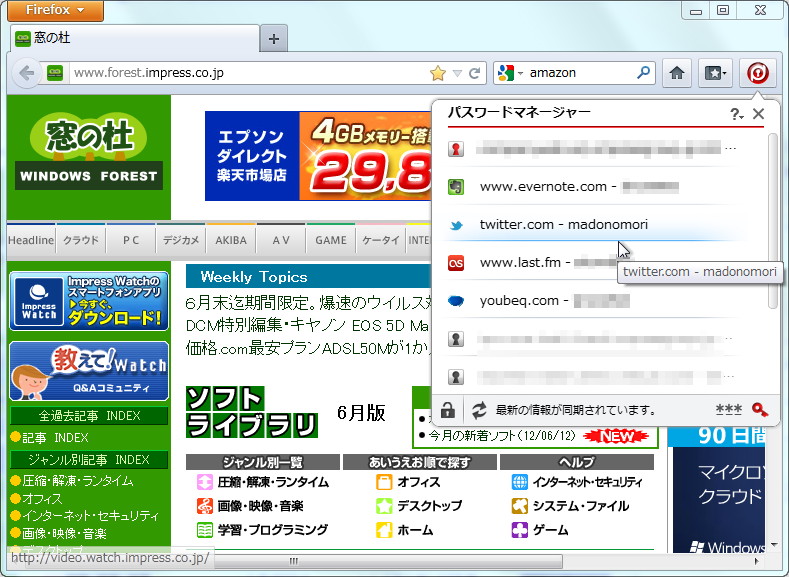
Task: Click the インターネット・セキュリティ globe icon
Action: 520,482
